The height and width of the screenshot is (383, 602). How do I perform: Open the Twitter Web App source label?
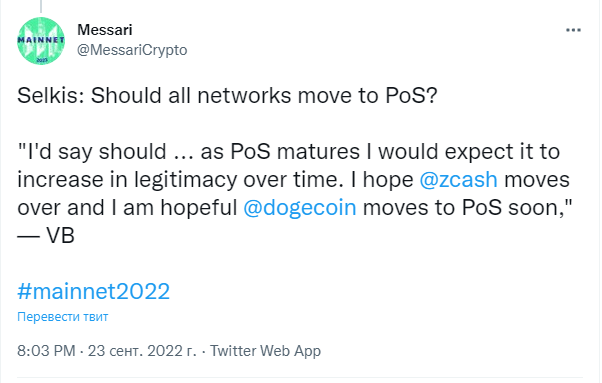(x=265, y=351)
